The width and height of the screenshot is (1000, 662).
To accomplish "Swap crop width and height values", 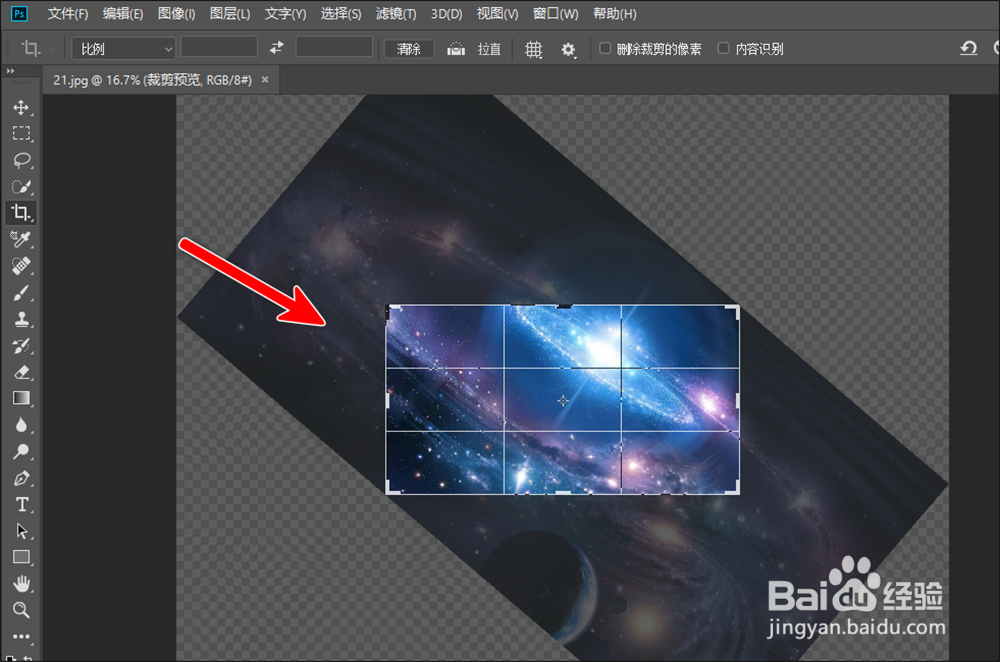I will [x=276, y=48].
